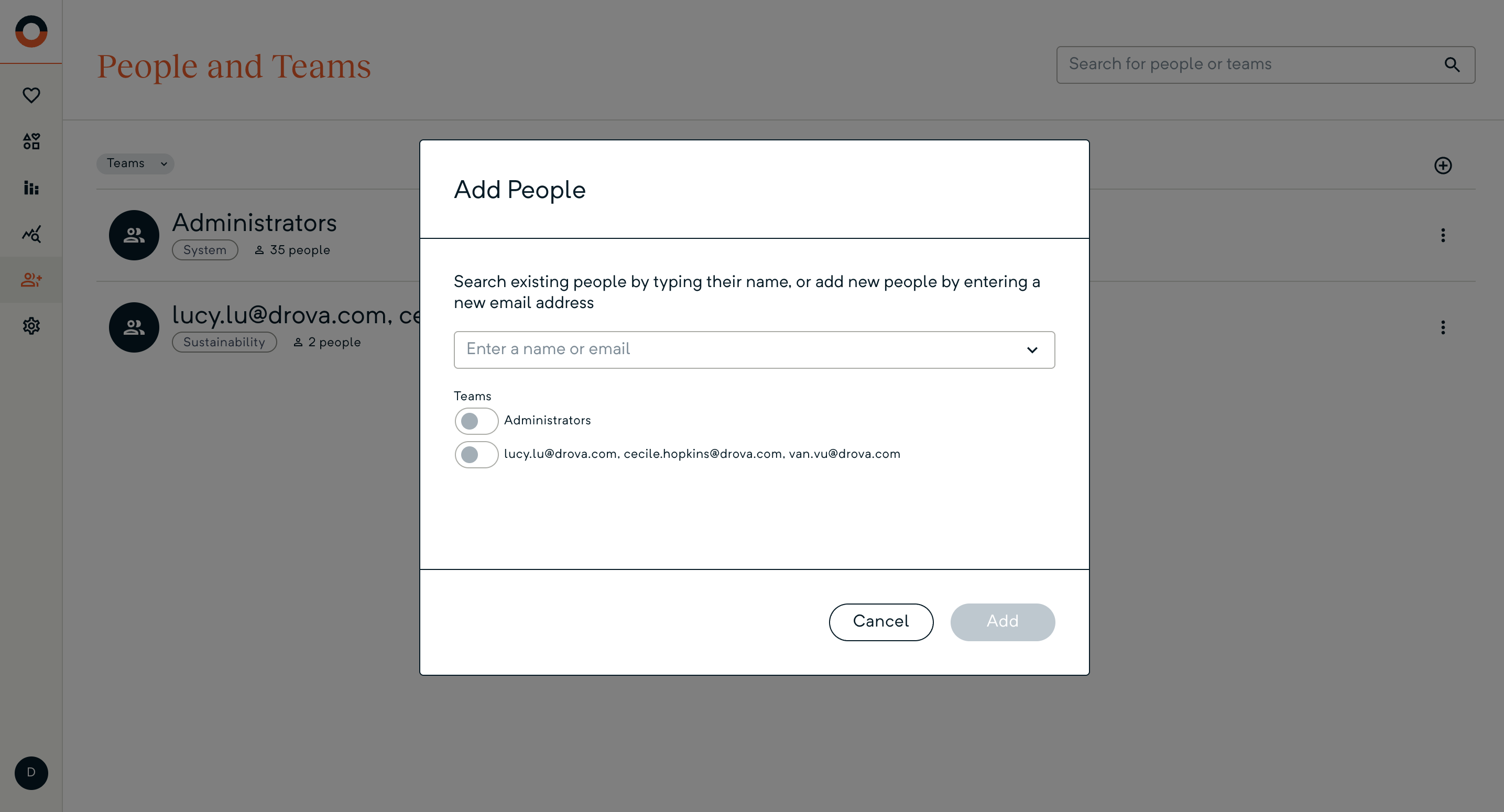The image size is (1504, 812).
Task: Toggle the lucy.lu@drova.com team switch
Action: pyautogui.click(x=476, y=455)
